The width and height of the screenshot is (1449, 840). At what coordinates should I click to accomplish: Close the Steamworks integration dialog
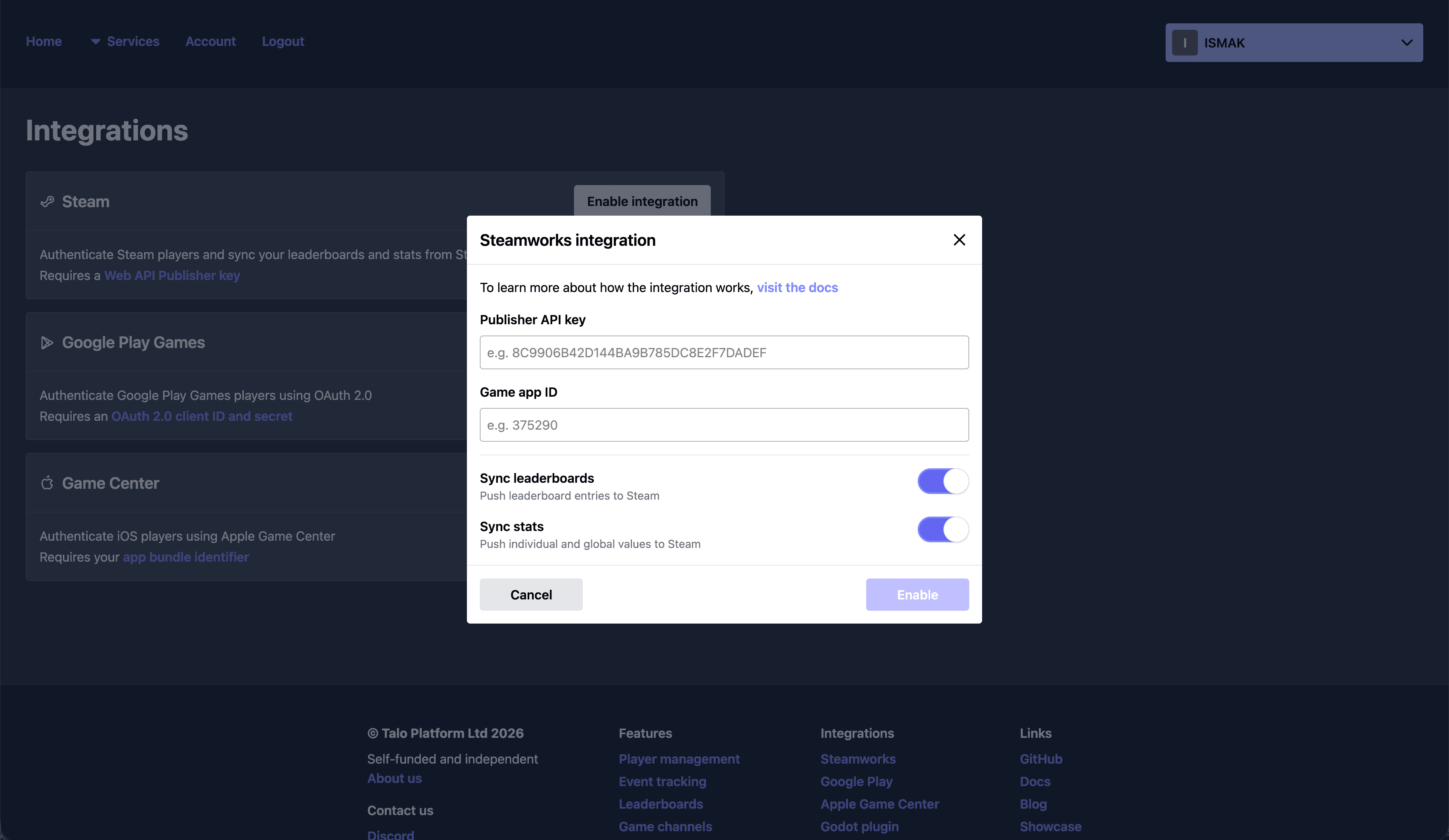(959, 240)
